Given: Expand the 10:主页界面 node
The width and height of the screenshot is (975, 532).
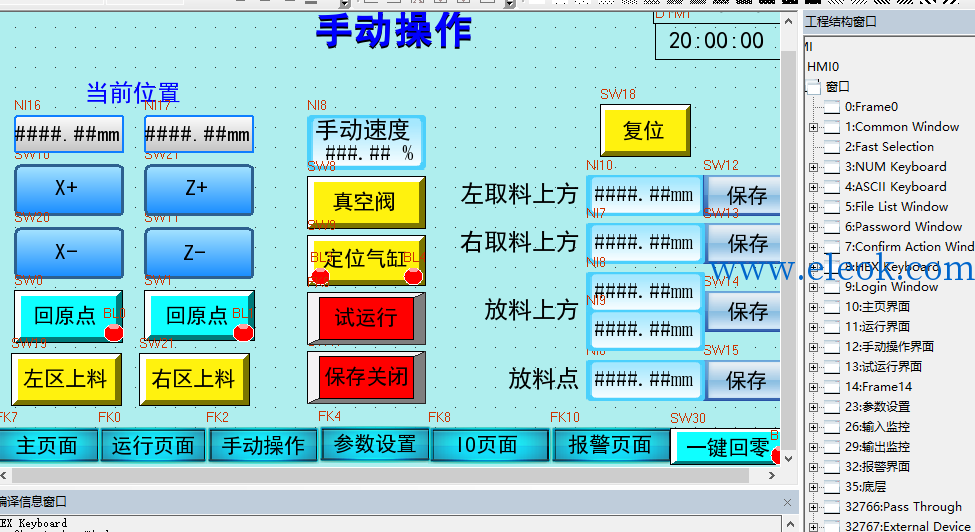Looking at the screenshot, I should pyautogui.click(x=813, y=307).
